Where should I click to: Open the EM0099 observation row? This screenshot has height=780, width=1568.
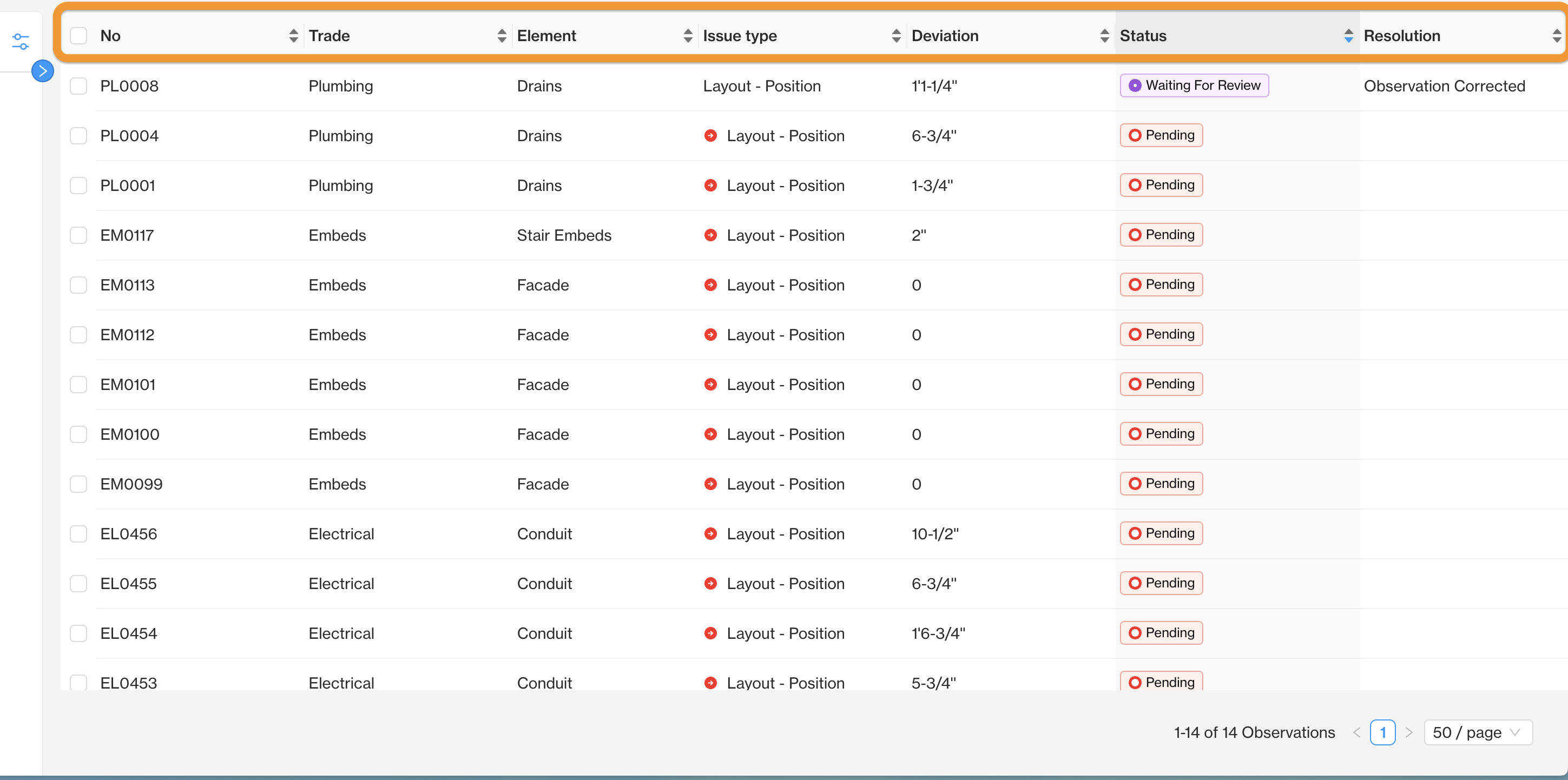point(131,484)
